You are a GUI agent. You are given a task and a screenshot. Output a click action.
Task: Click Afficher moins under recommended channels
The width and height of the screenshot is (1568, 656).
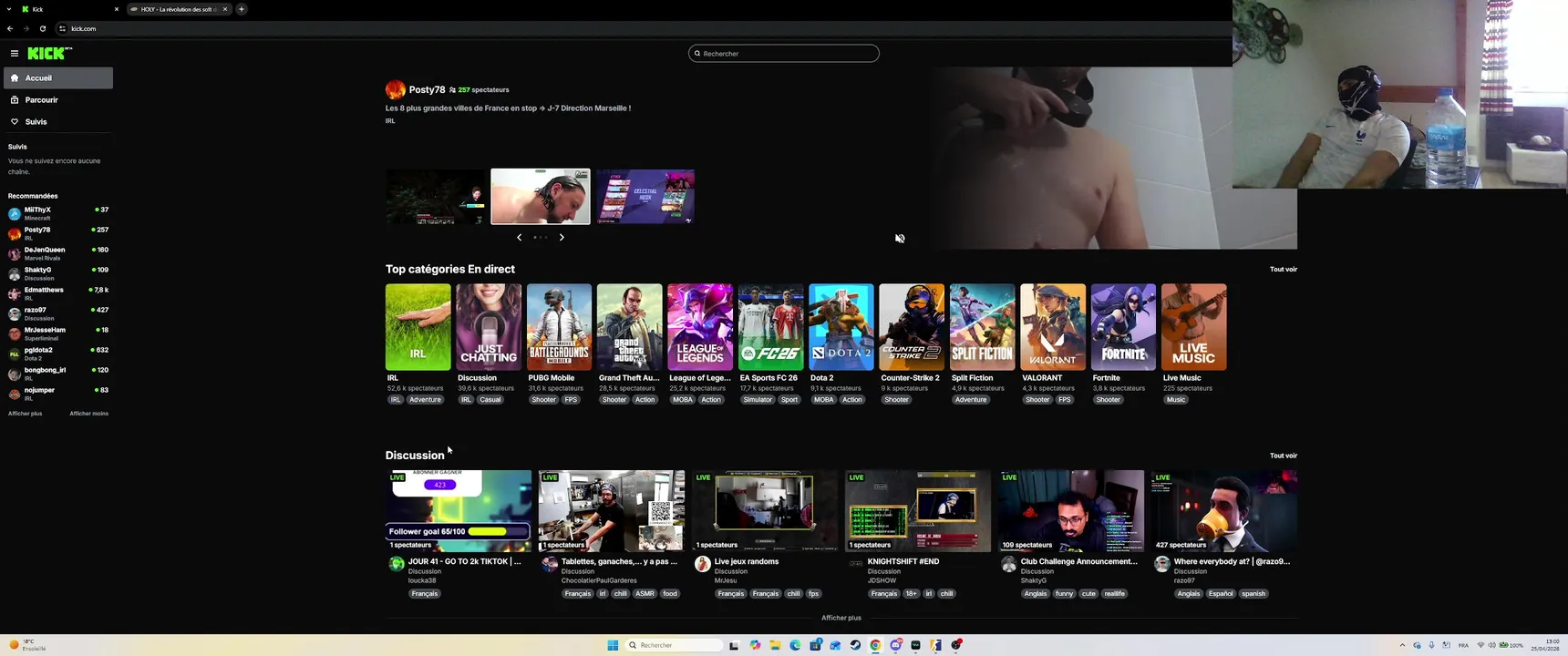pos(89,414)
